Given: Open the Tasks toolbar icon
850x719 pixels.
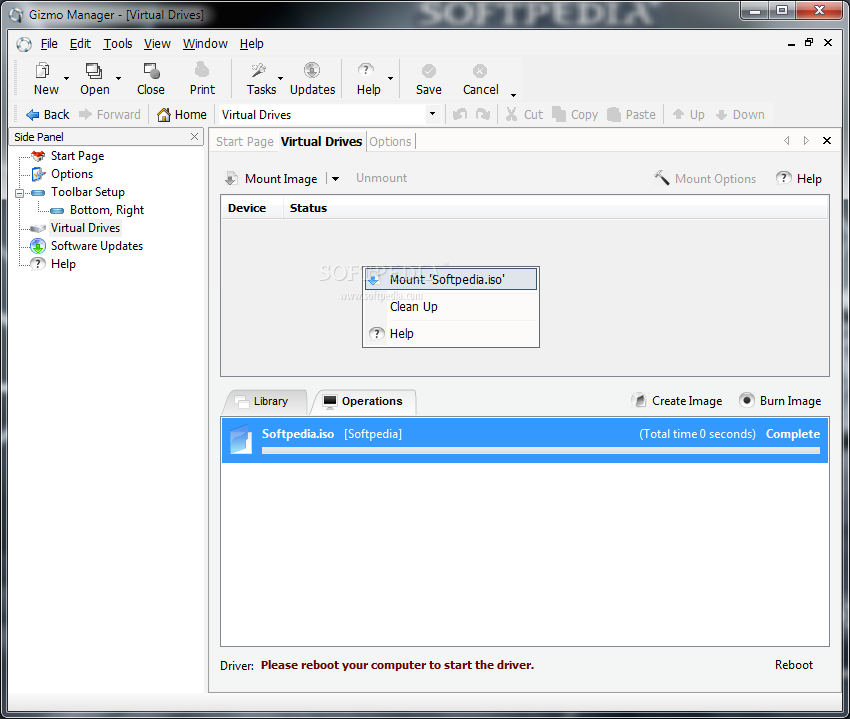Looking at the screenshot, I should (x=259, y=70).
